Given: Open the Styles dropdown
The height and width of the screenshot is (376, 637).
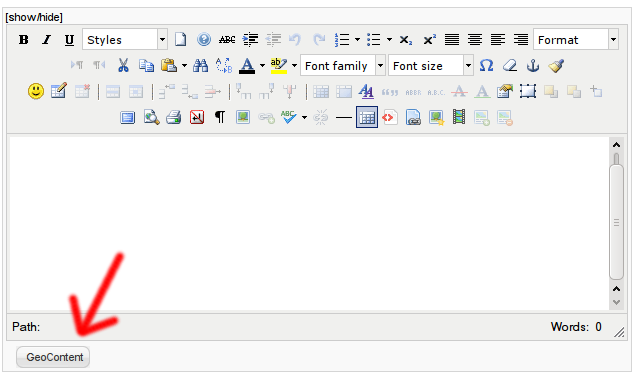Looking at the screenshot, I should pyautogui.click(x=125, y=39).
